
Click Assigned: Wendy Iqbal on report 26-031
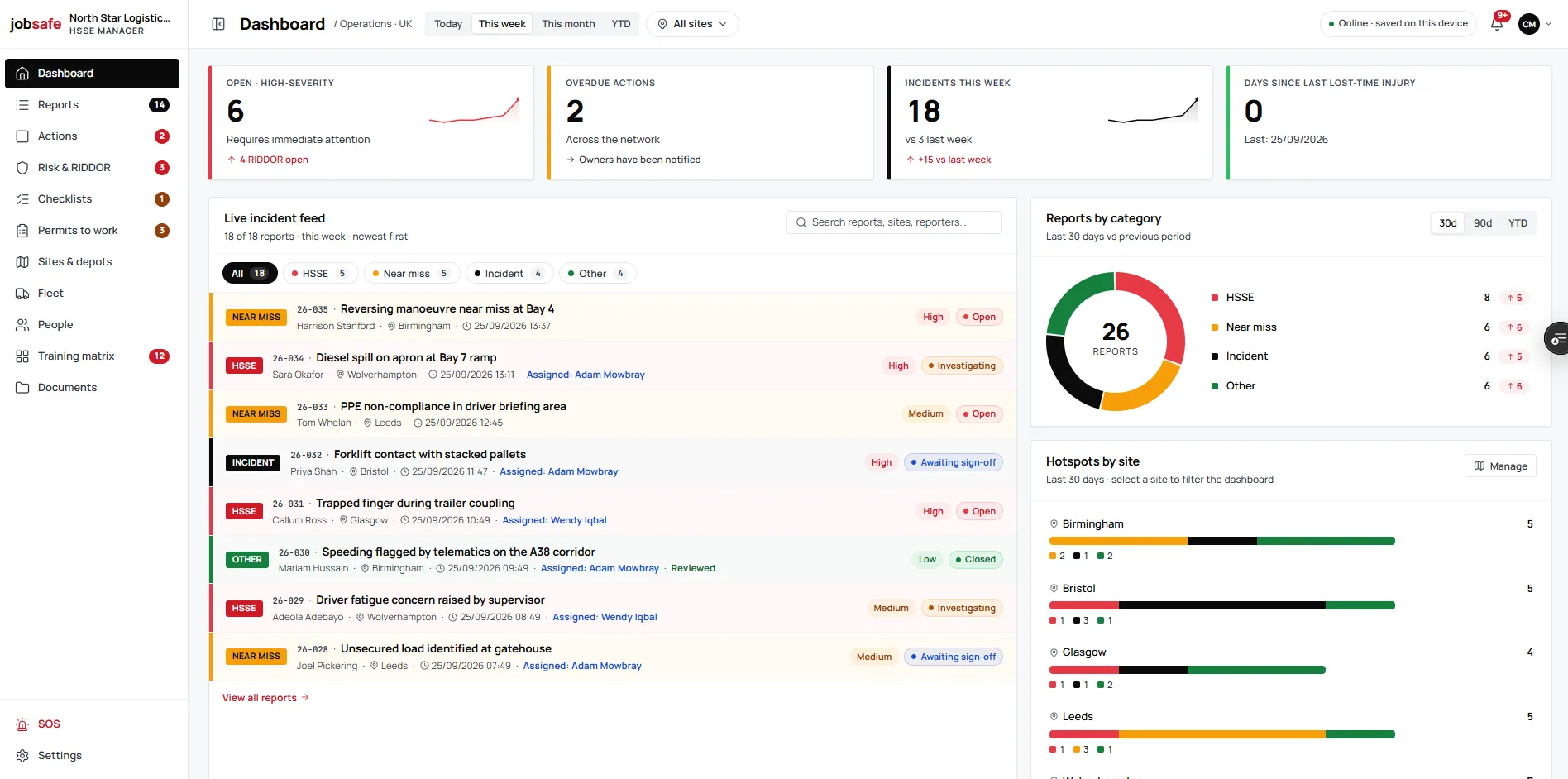click(554, 520)
